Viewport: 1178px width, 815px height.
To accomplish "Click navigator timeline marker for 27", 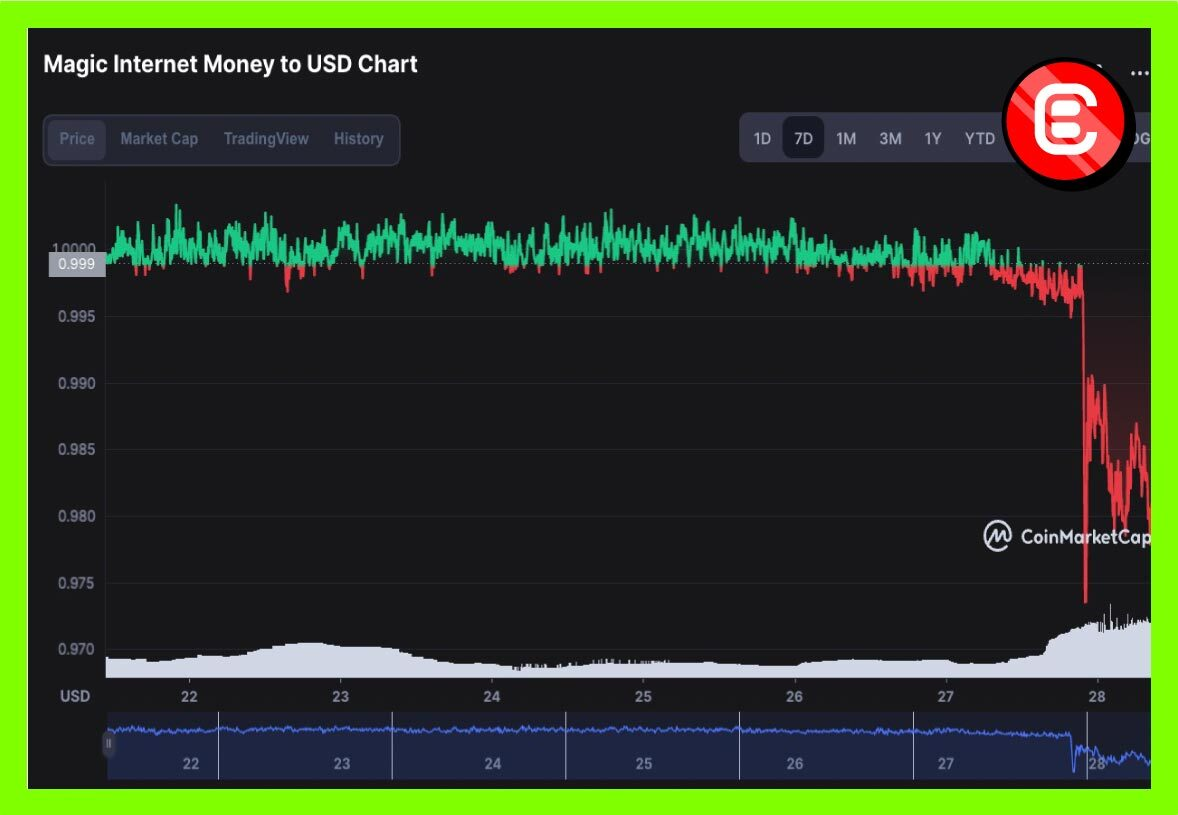I will pos(946,764).
